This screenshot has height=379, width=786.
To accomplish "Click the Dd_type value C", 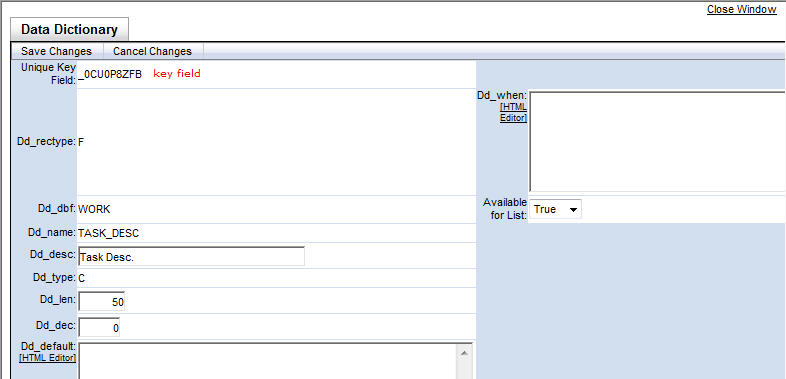I will click(81, 278).
